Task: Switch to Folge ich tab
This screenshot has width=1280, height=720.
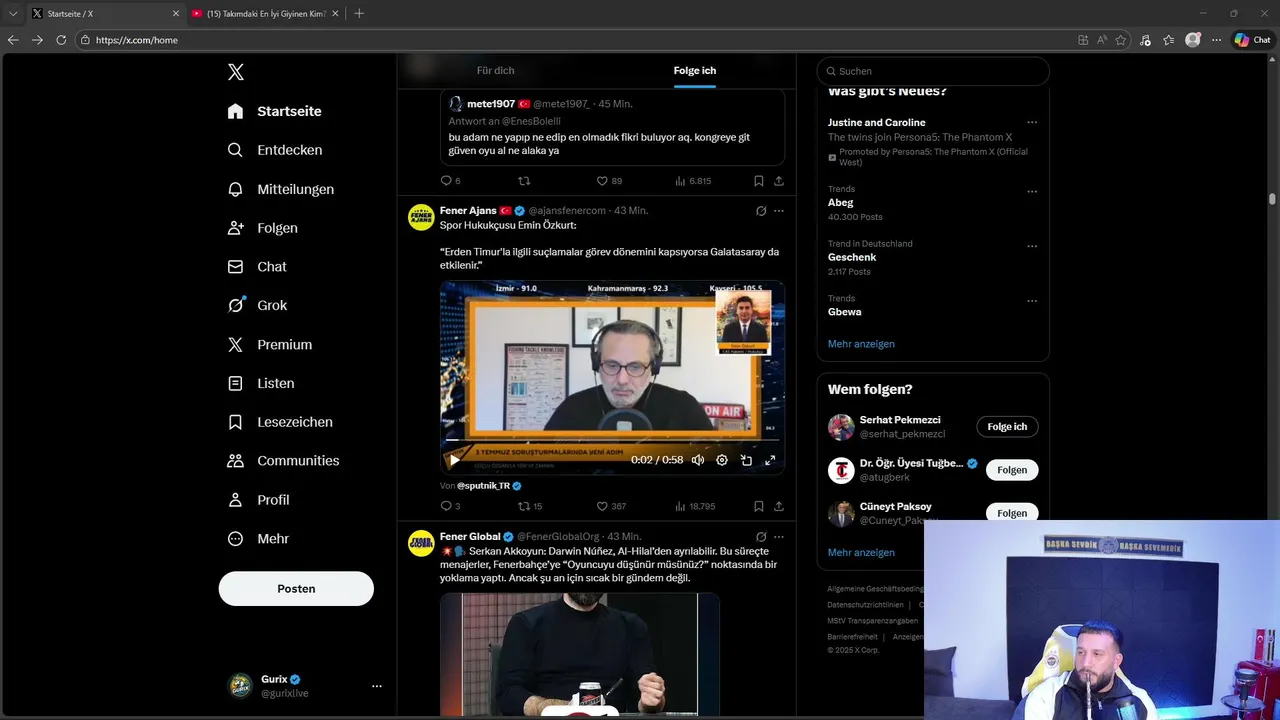Action: point(694,71)
